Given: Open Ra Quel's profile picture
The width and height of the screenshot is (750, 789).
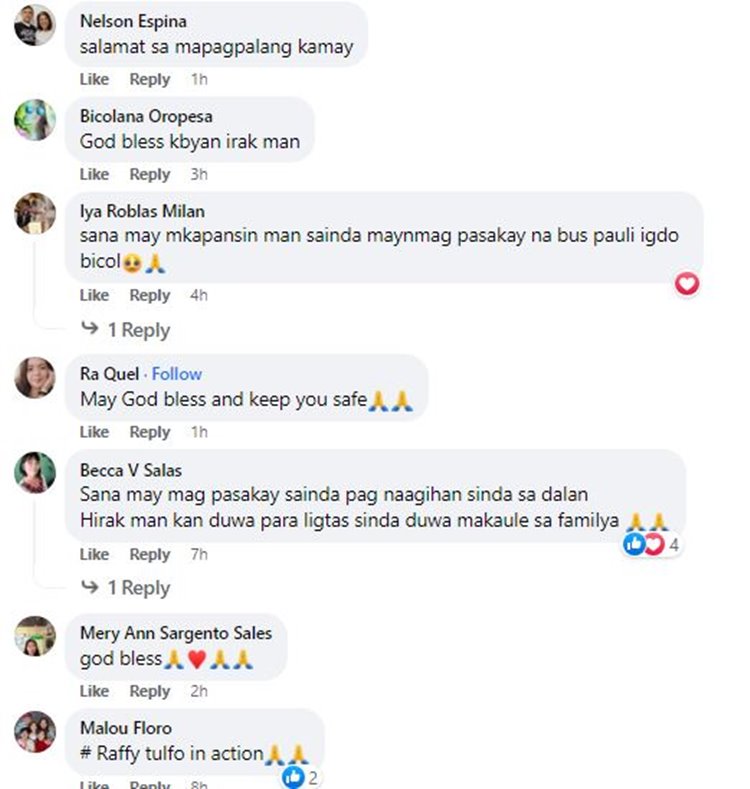Looking at the screenshot, I should pyautogui.click(x=35, y=377).
